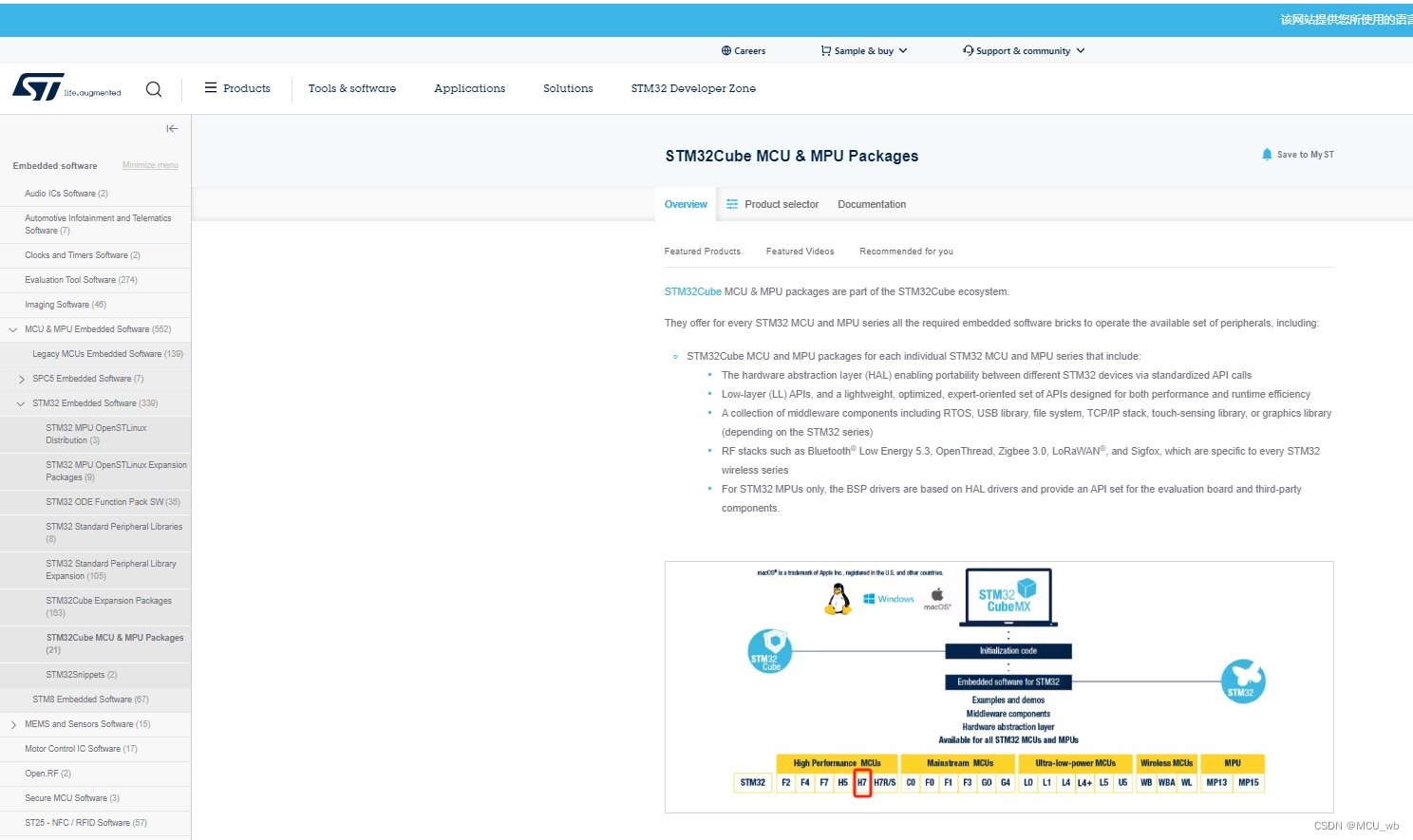Click the Product selector filter icon
Image resolution: width=1413 pixels, height=840 pixels.
(732, 204)
